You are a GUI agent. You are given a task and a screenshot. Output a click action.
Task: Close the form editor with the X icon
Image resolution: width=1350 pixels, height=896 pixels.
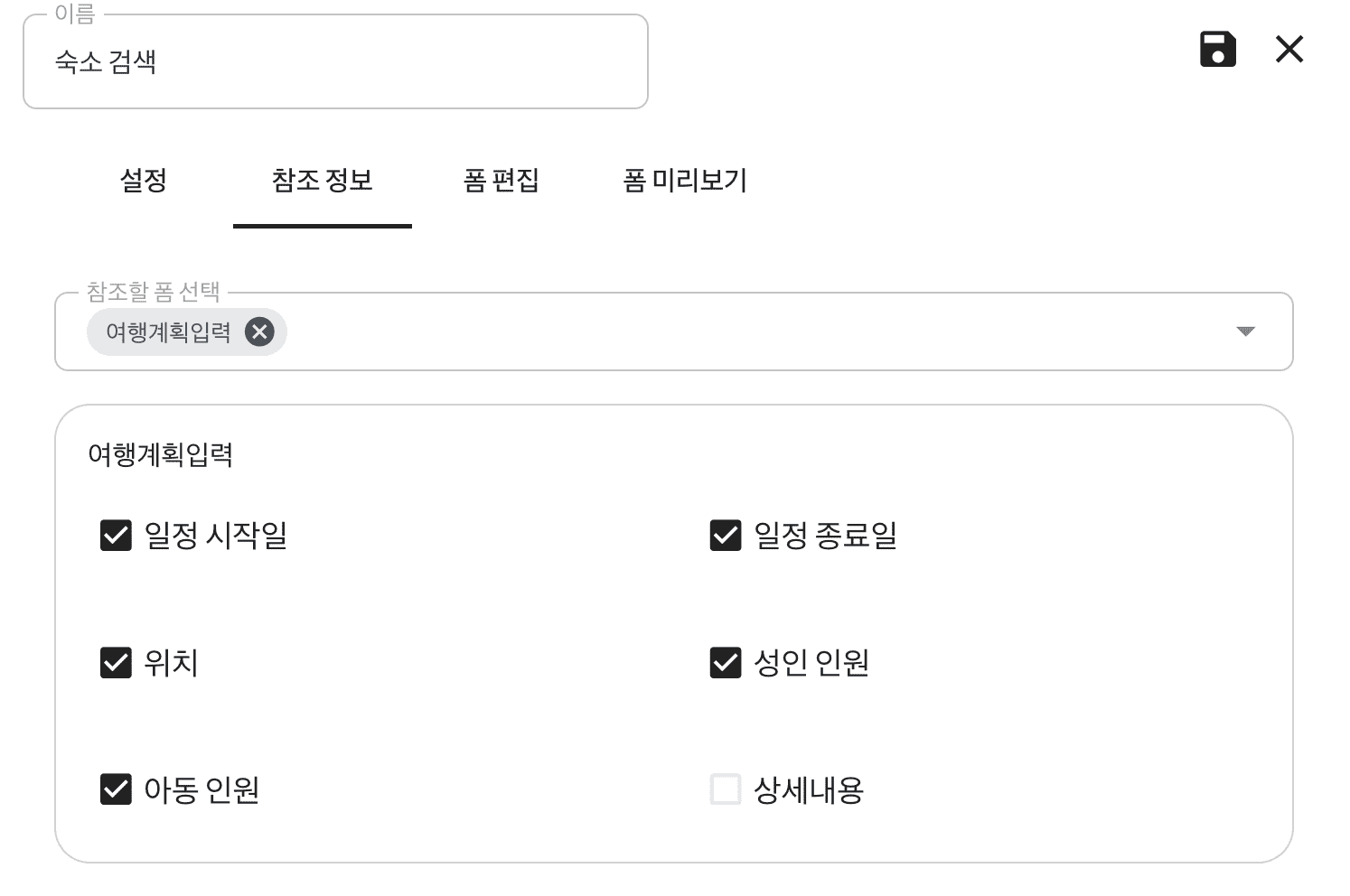point(1289,49)
